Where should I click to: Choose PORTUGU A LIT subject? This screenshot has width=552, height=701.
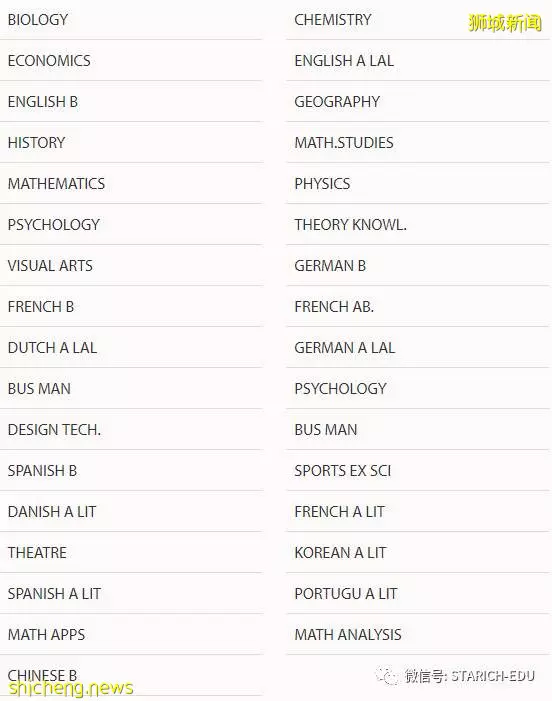tap(417, 593)
